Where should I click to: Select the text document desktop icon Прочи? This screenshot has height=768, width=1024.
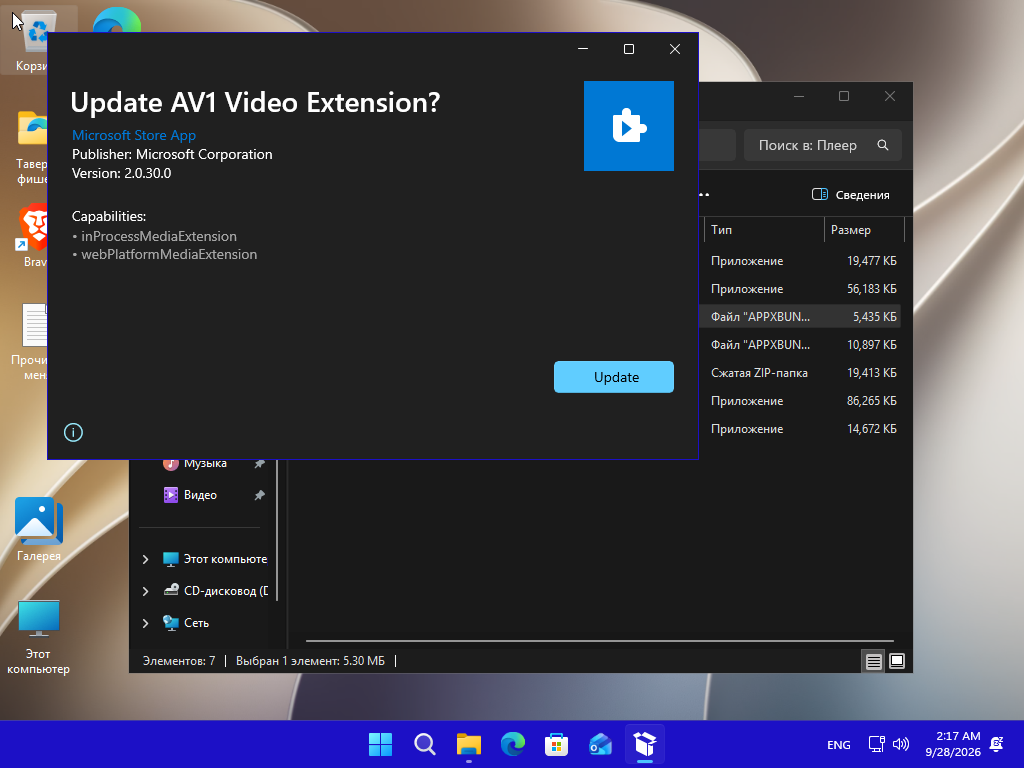click(x=29, y=341)
